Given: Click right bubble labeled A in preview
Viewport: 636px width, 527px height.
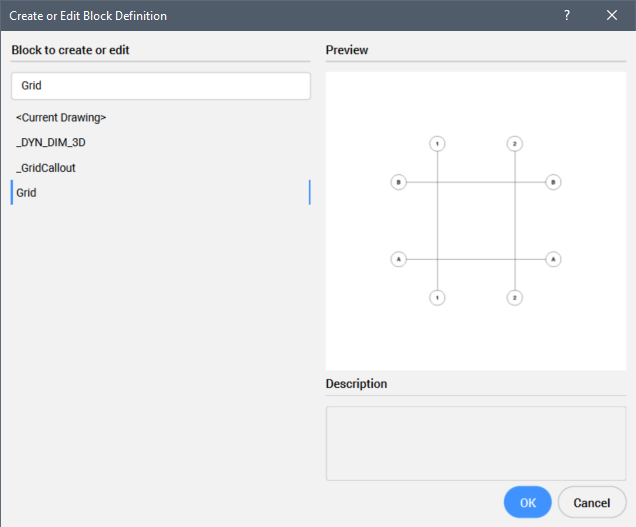Looking at the screenshot, I should pos(553,259).
